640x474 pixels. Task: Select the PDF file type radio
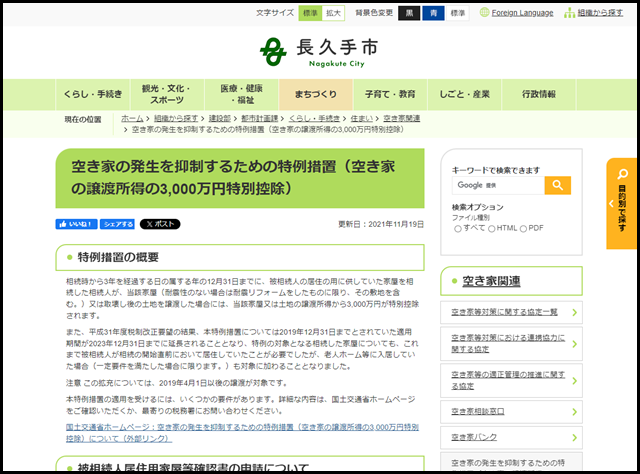pos(523,229)
